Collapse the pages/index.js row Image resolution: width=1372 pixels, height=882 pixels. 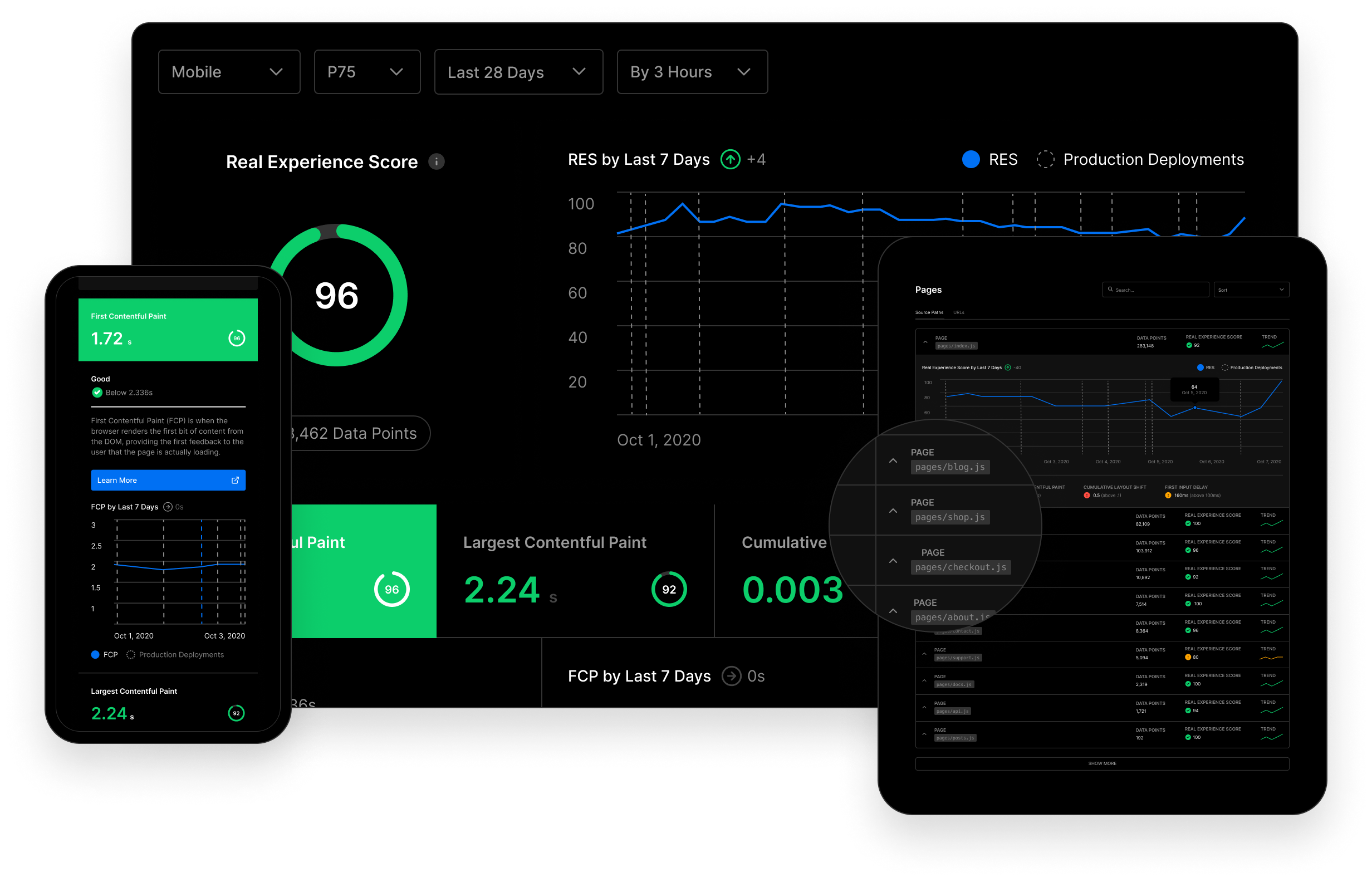(925, 342)
